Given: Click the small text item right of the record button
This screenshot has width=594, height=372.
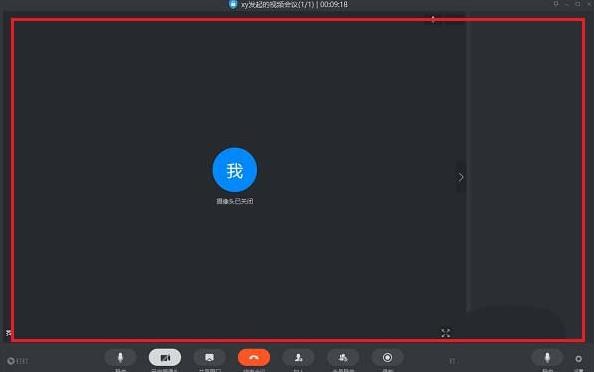Looking at the screenshot, I should [x=452, y=361].
